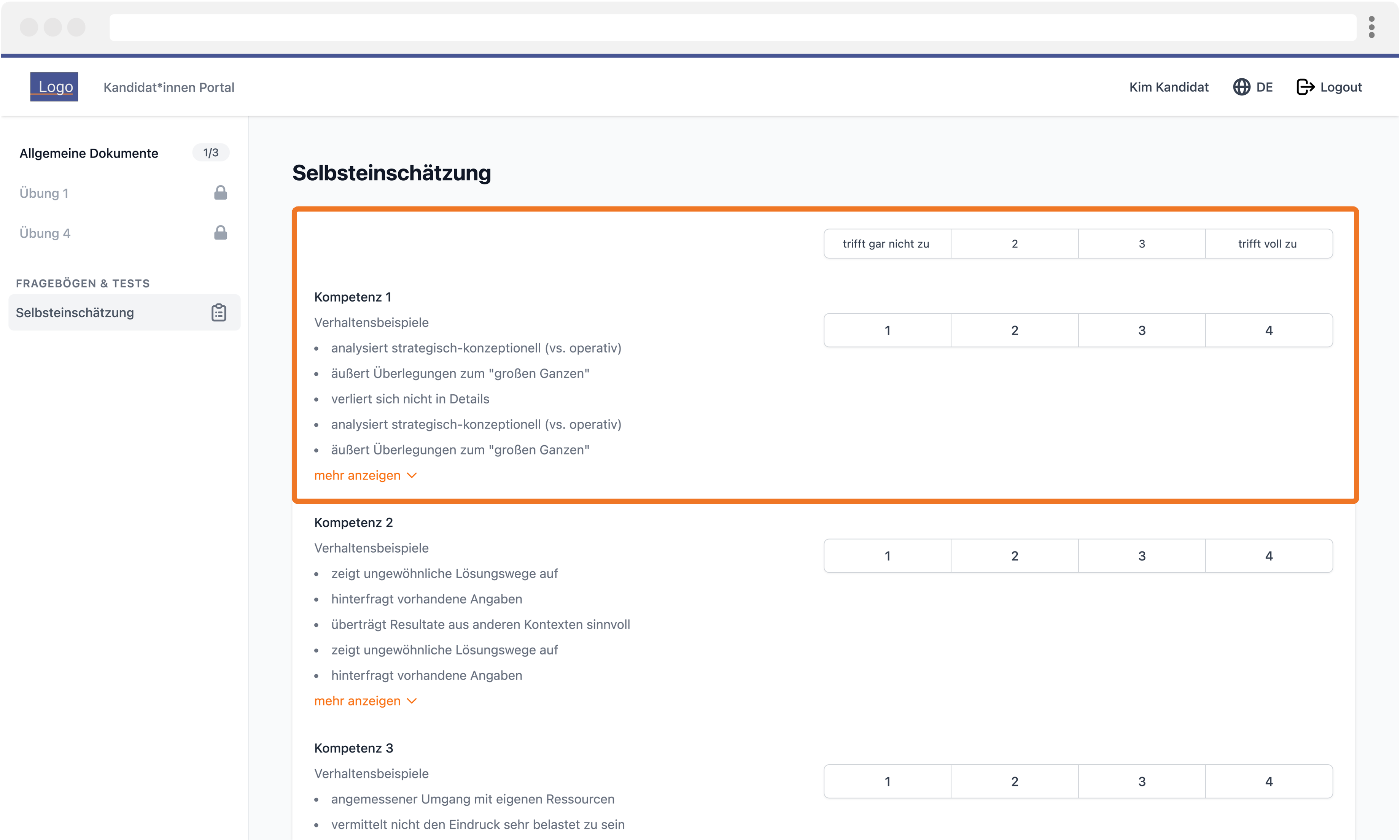
Task: Click the Kompetenz 1 heading
Action: (353, 297)
